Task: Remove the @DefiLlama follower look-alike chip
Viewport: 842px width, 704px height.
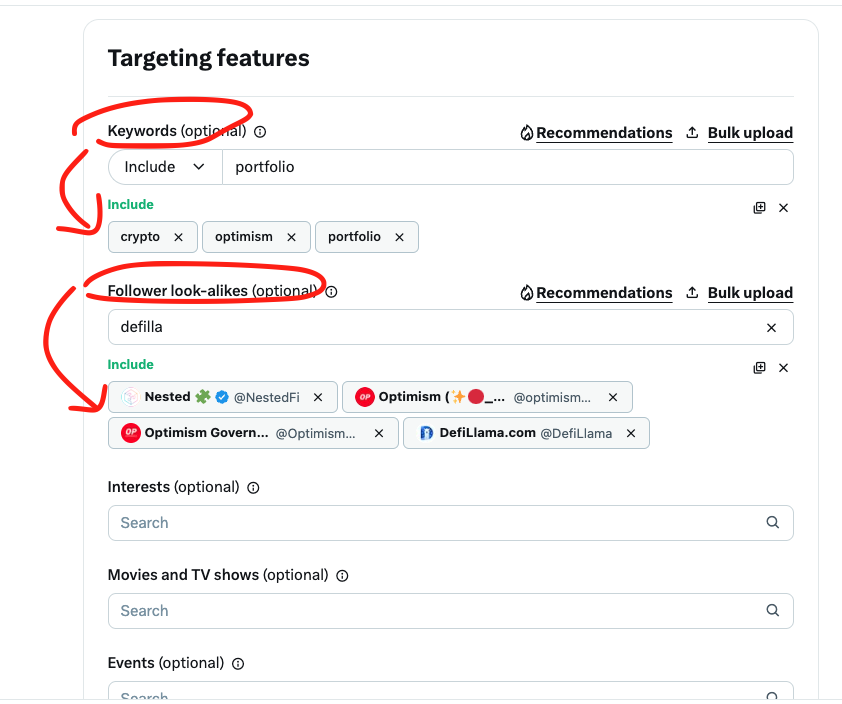Action: coord(630,433)
